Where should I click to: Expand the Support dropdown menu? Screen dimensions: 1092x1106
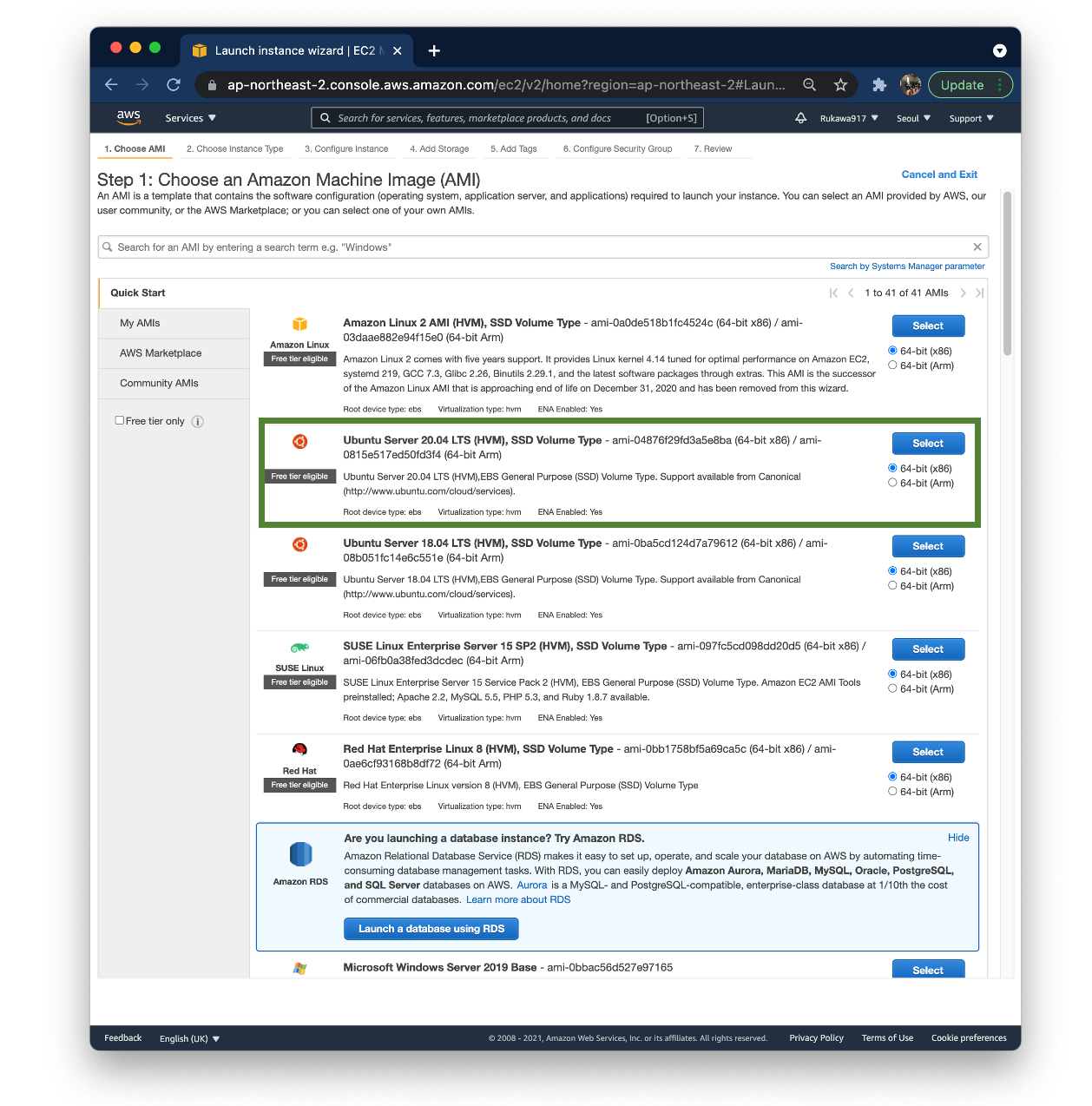pos(971,118)
